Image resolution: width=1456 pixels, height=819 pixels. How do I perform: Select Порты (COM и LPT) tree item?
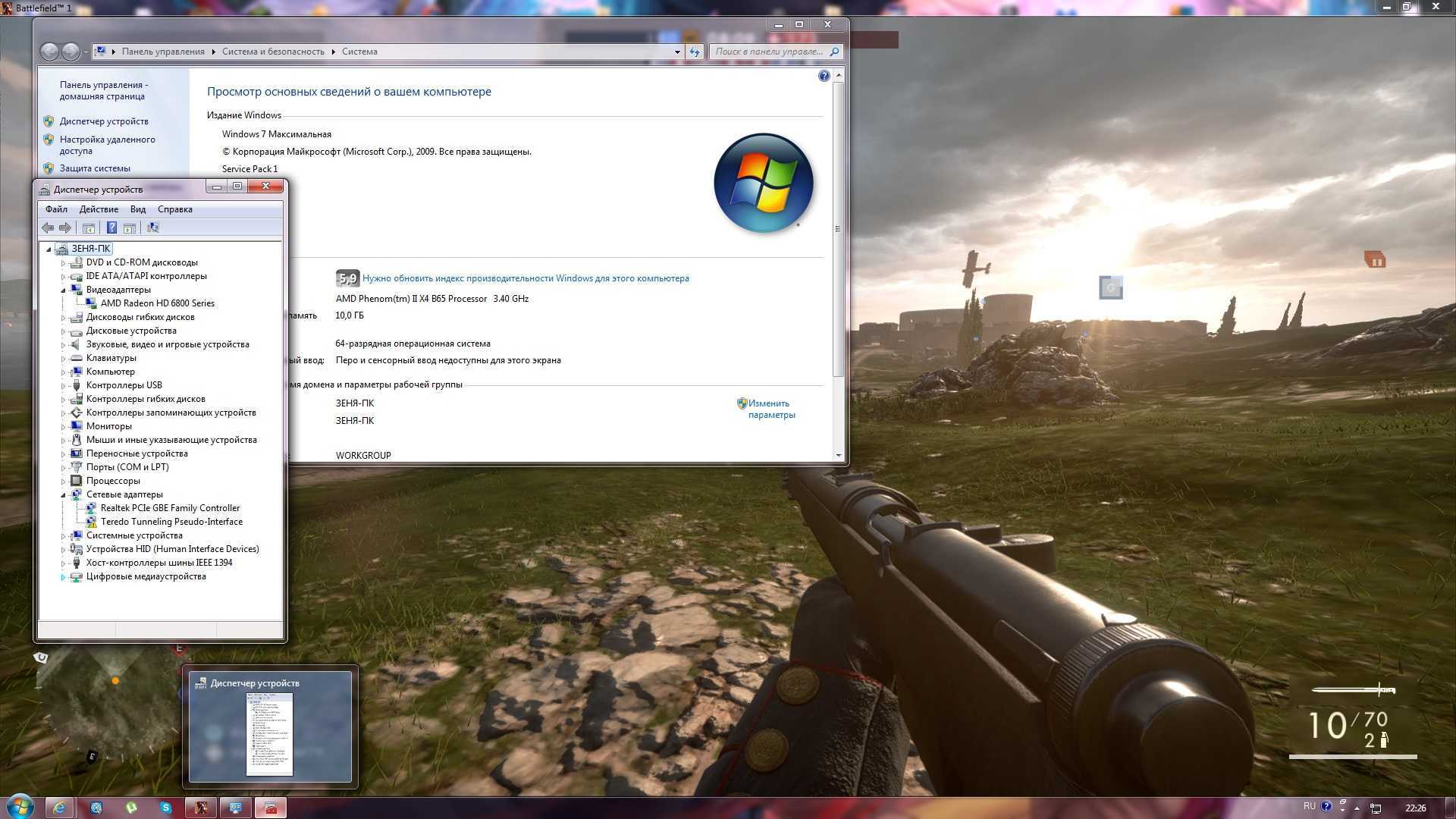127,467
